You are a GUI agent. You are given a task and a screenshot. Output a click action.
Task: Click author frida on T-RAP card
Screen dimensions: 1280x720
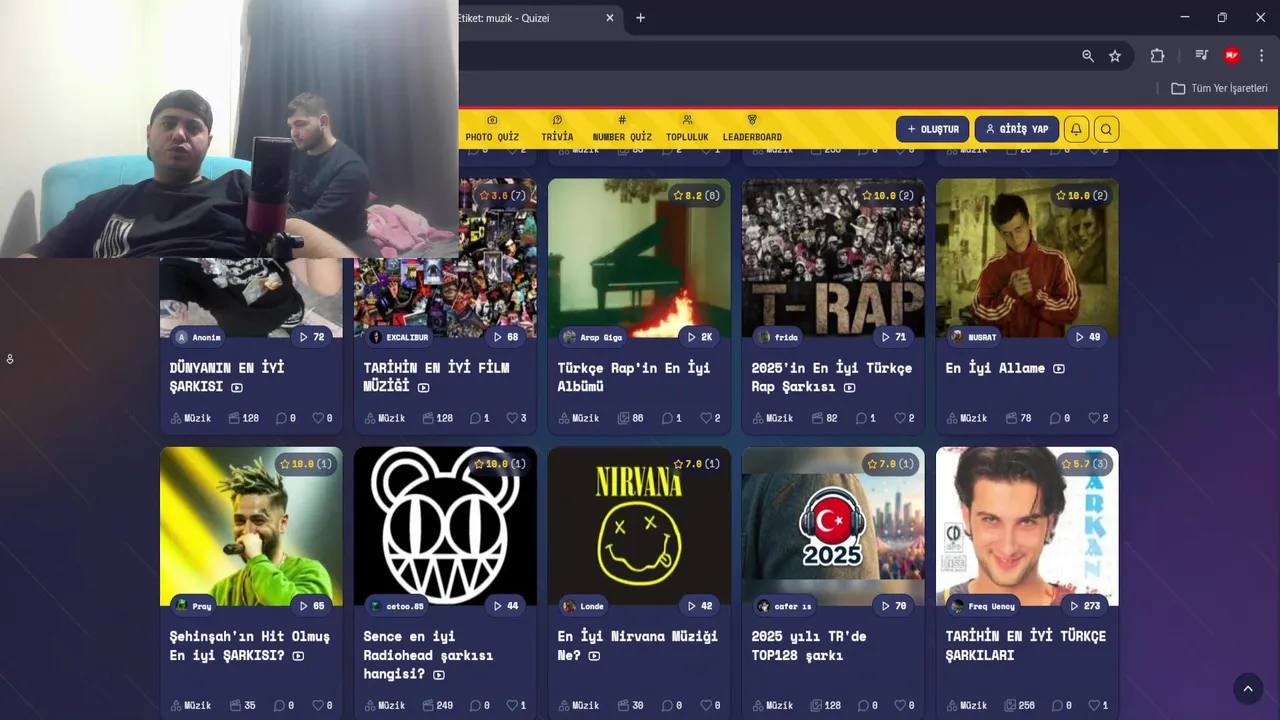click(778, 337)
